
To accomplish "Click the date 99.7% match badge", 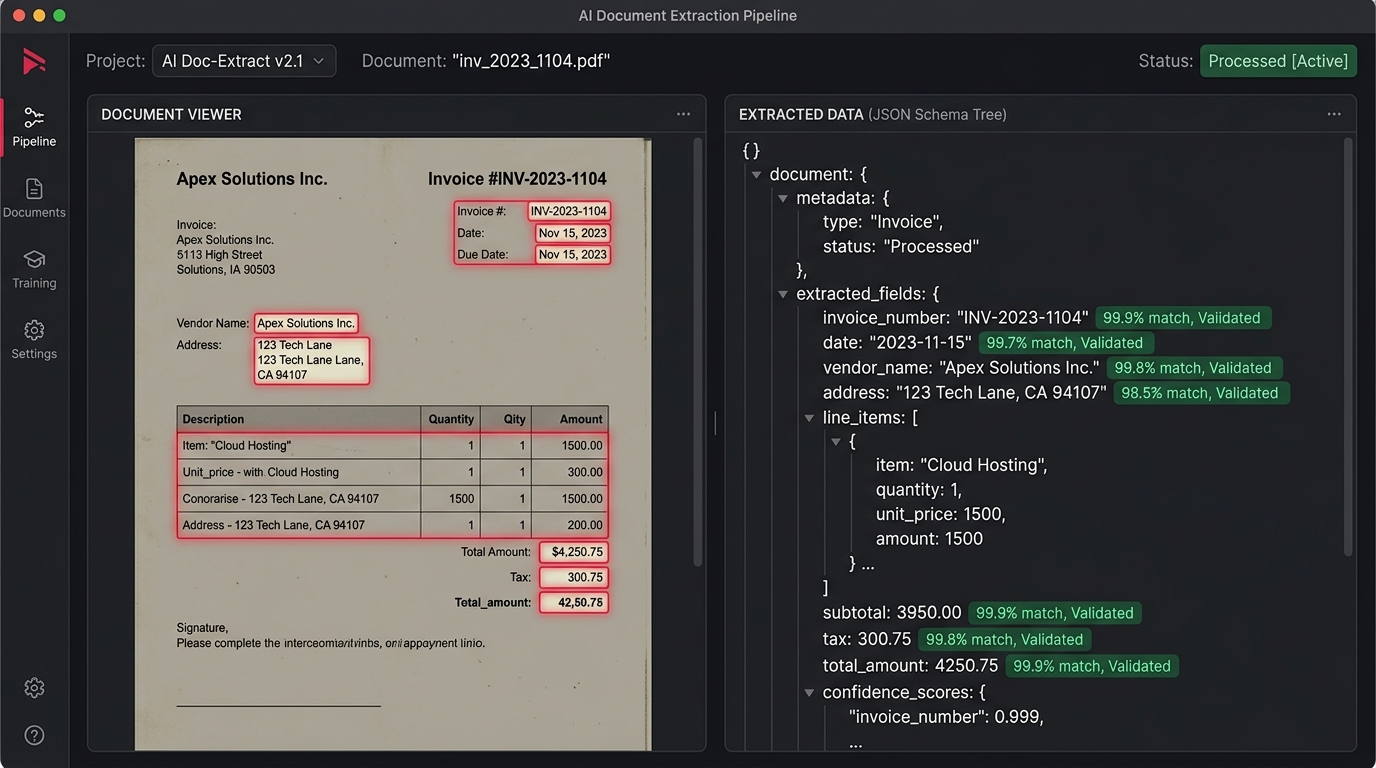I will tap(1064, 343).
